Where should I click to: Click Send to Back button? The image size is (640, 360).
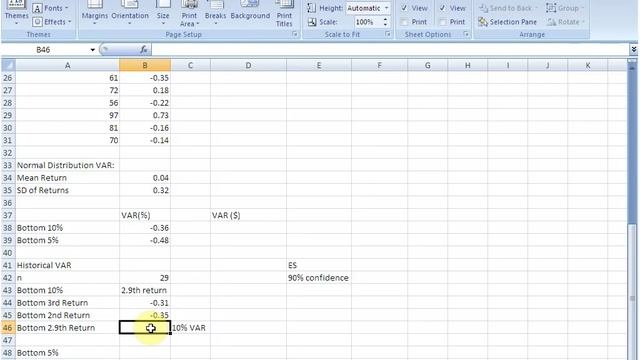pyautogui.click(x=508, y=8)
